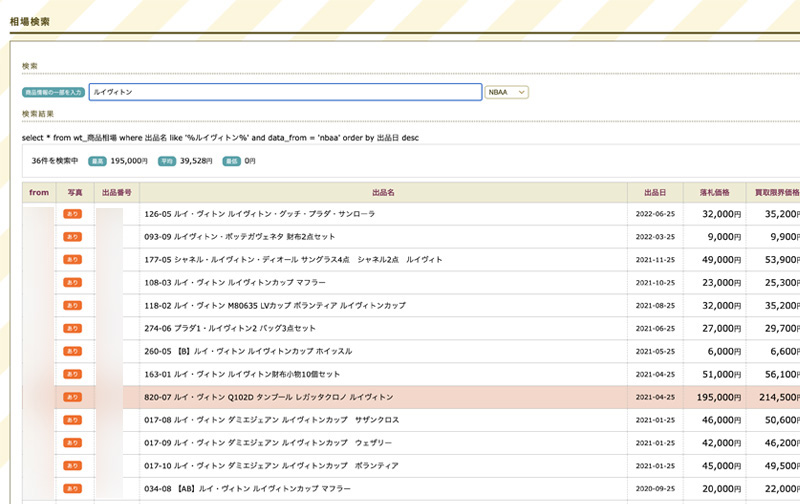Viewport: 800px width, 504px height.
Task: Open the NBAA source dropdown
Action: point(506,92)
